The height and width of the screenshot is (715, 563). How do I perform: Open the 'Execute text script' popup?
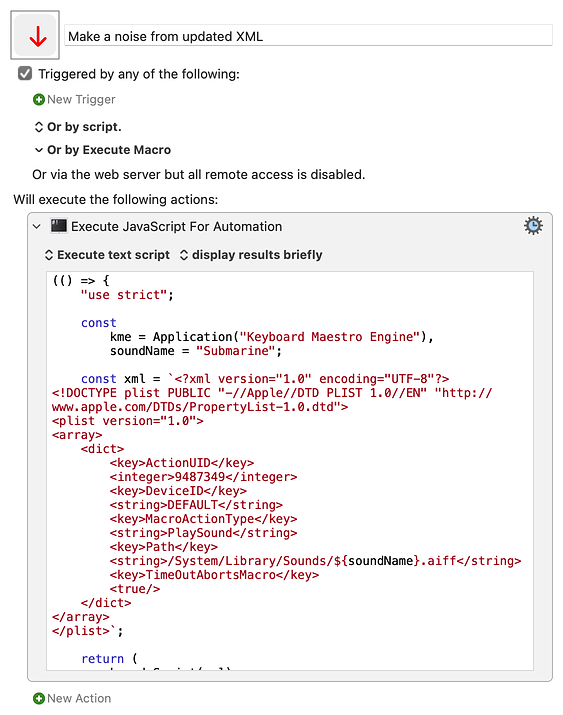coord(108,255)
